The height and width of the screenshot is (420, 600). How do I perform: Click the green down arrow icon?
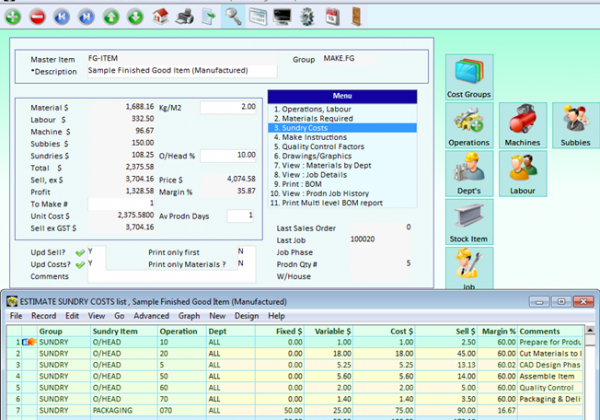tap(135, 17)
